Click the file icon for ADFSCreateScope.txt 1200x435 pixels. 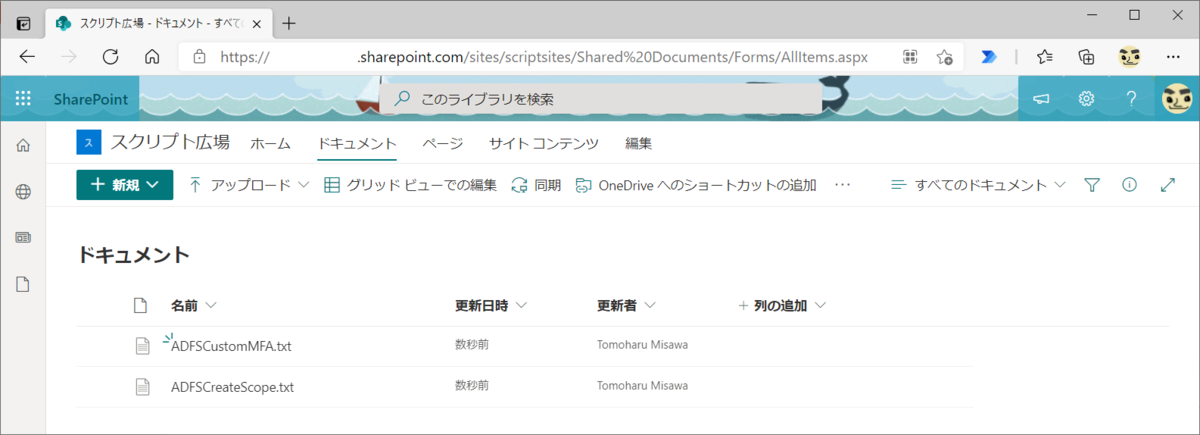coord(142,386)
